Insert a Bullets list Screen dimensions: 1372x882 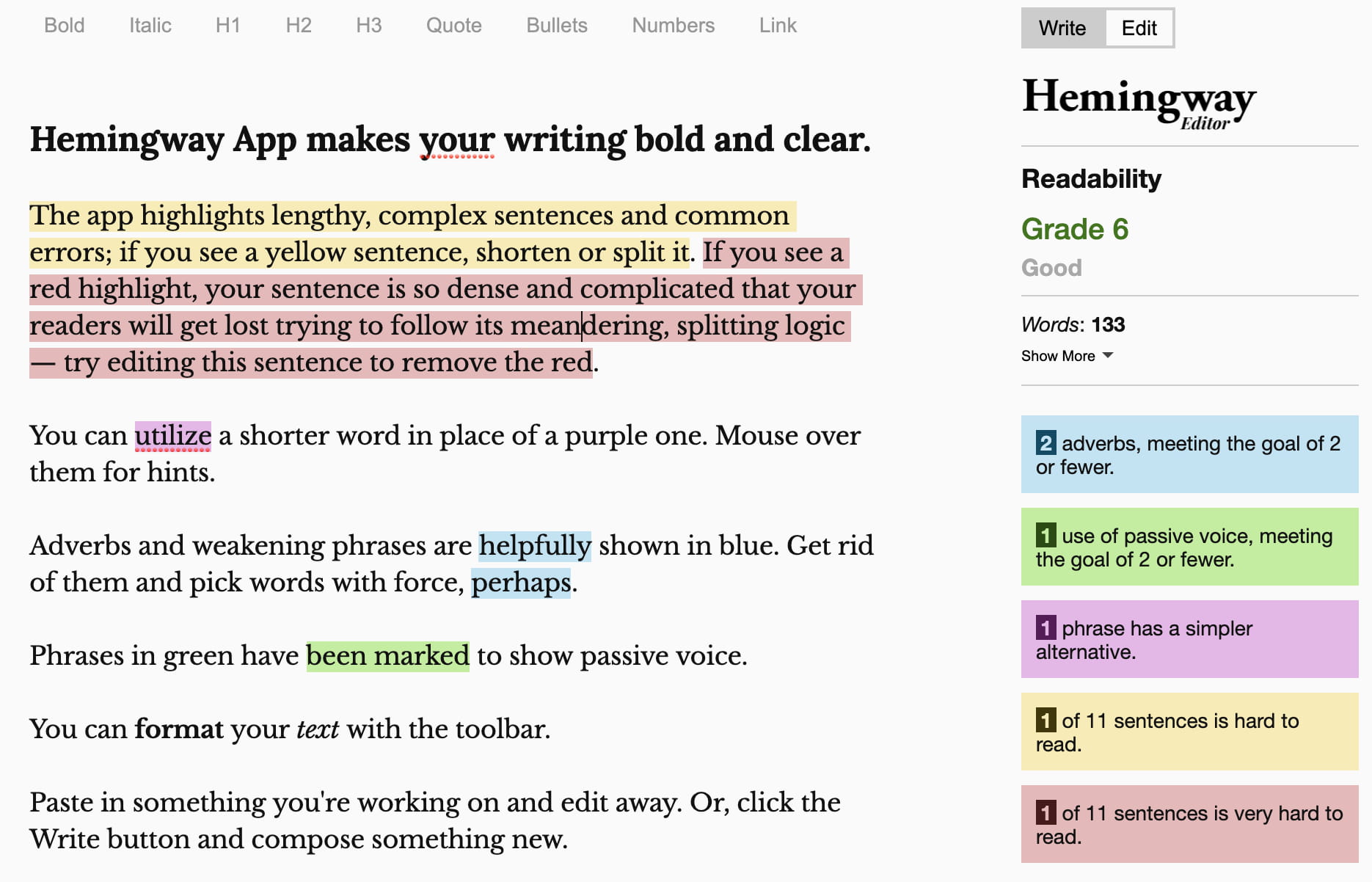tap(556, 25)
